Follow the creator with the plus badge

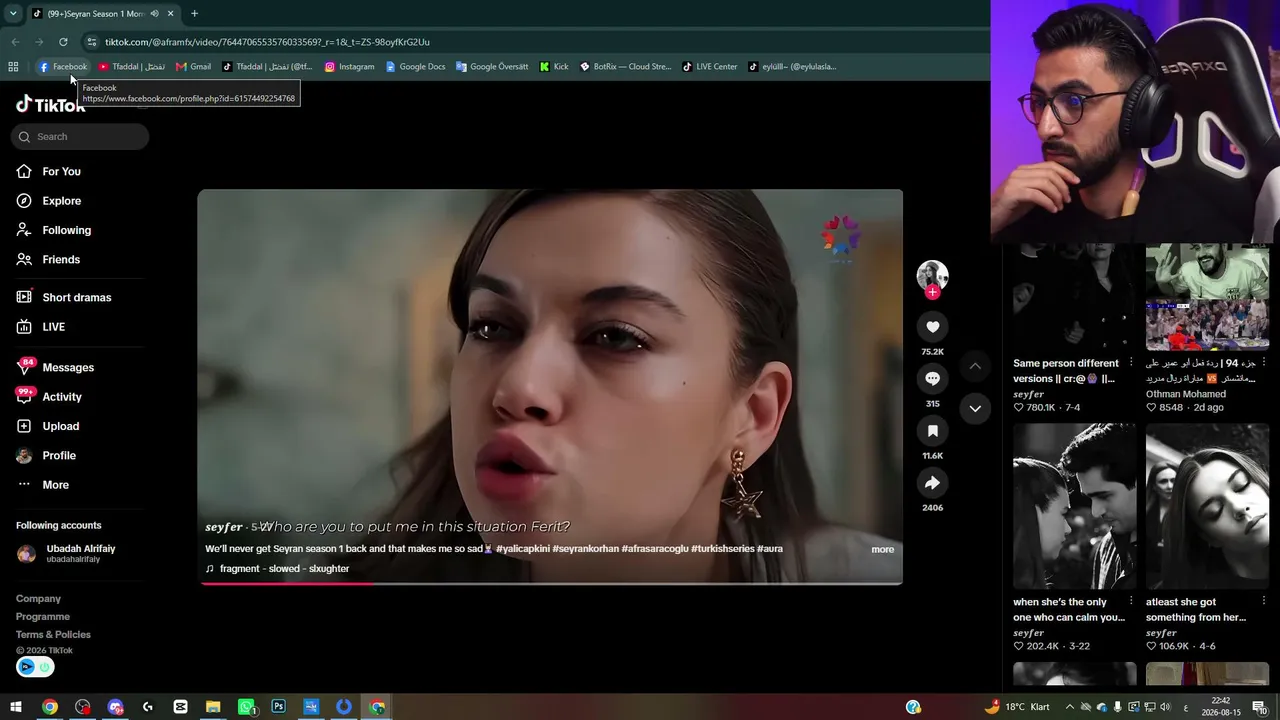coord(933,292)
